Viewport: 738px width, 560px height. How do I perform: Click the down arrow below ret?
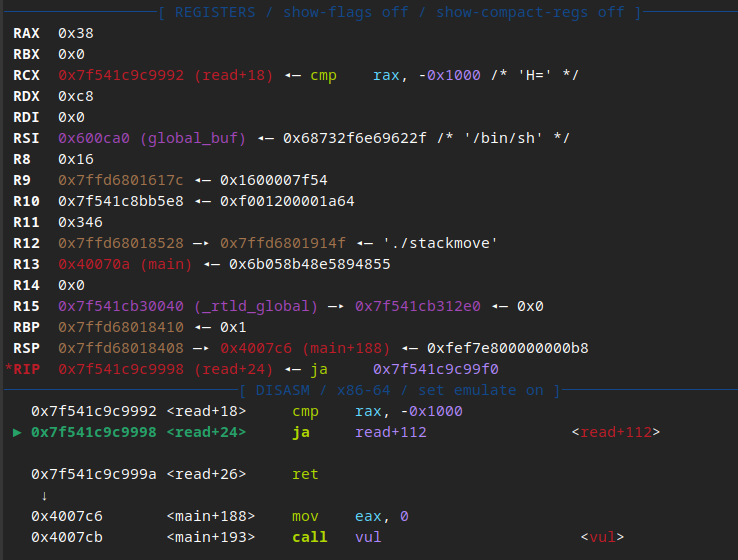[44, 496]
